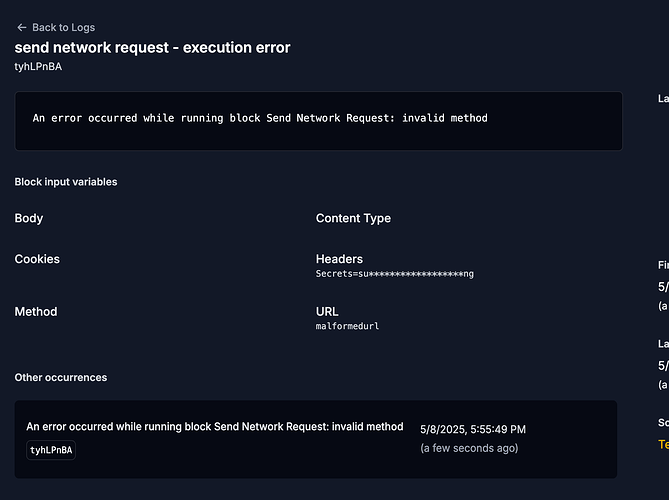669x500 pixels.
Task: Select the tyhLPnBA ID below the title
Action: 38,66
